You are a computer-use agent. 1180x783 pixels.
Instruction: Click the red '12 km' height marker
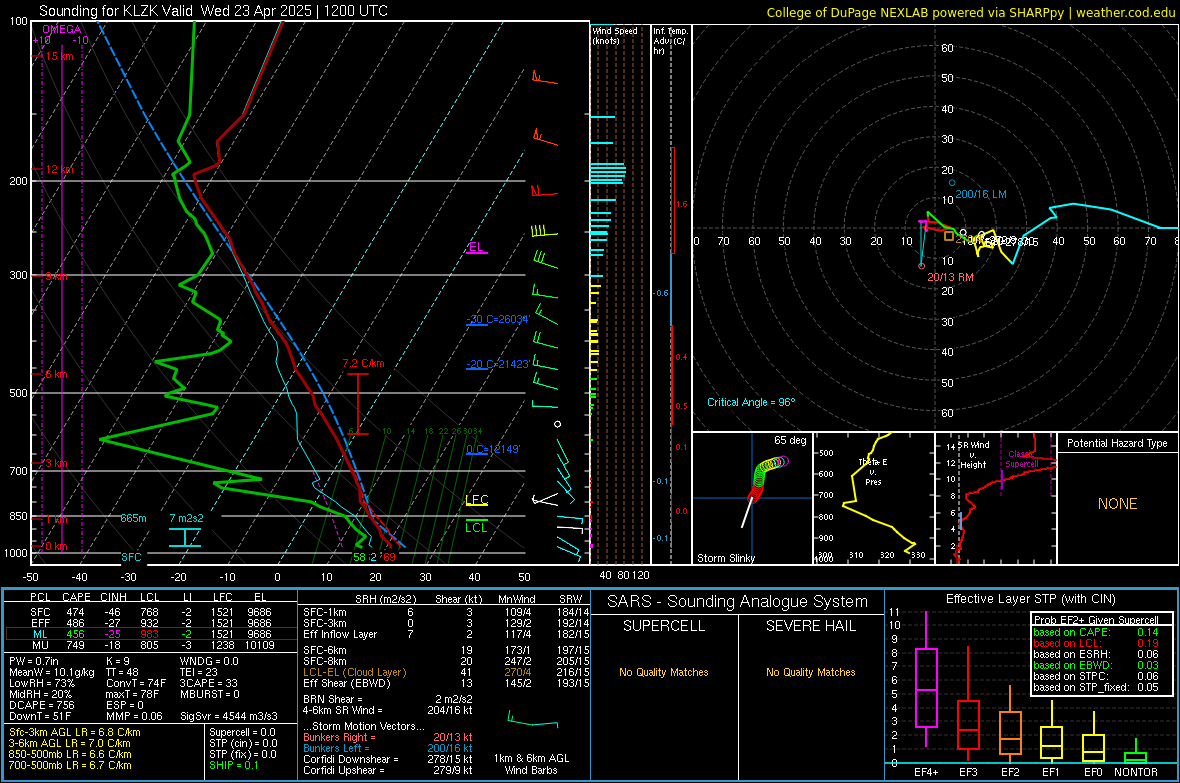click(59, 169)
